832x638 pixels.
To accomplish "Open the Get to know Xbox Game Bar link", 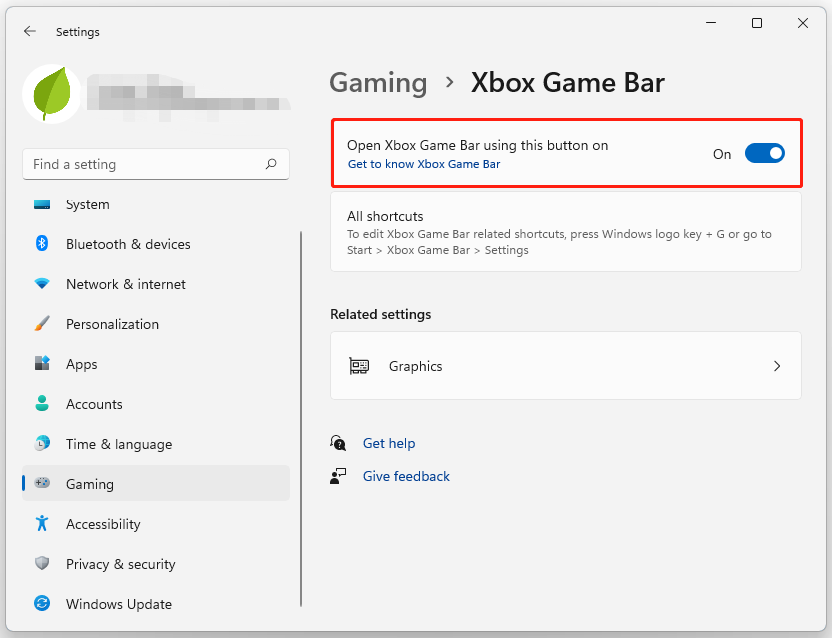I will coord(424,164).
